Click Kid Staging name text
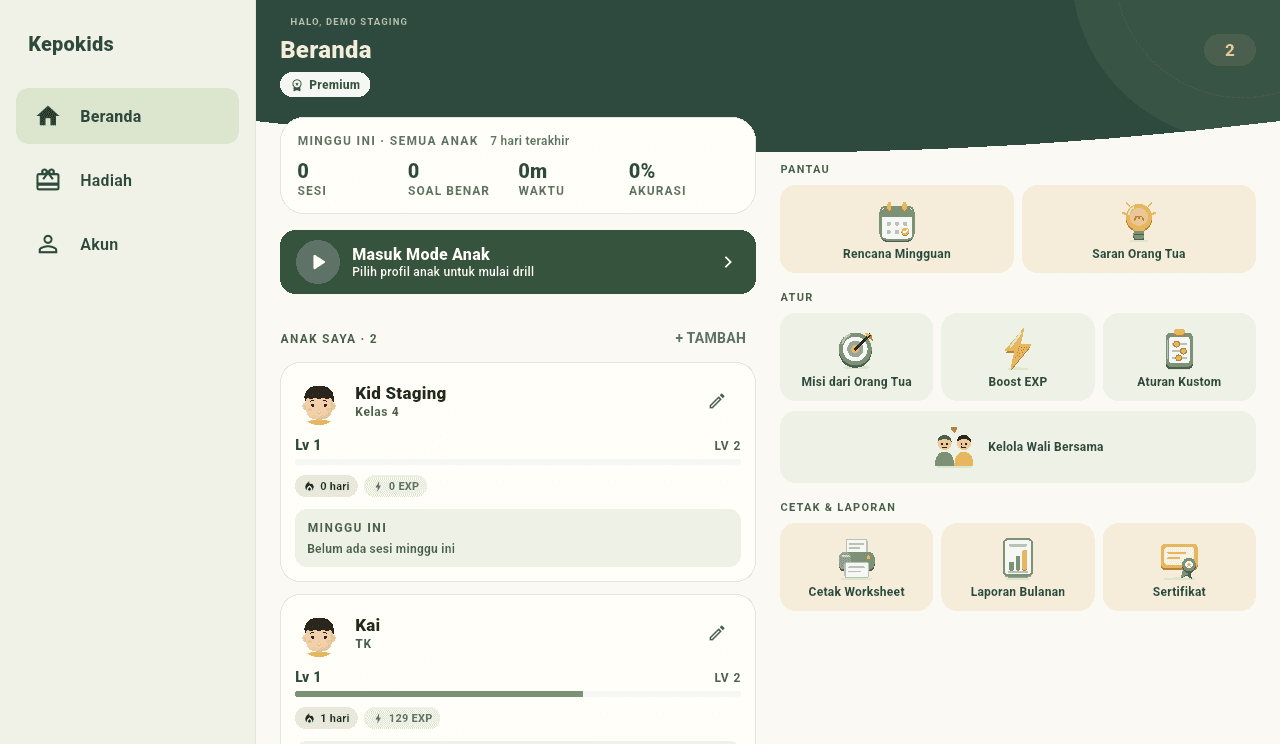 pos(401,393)
